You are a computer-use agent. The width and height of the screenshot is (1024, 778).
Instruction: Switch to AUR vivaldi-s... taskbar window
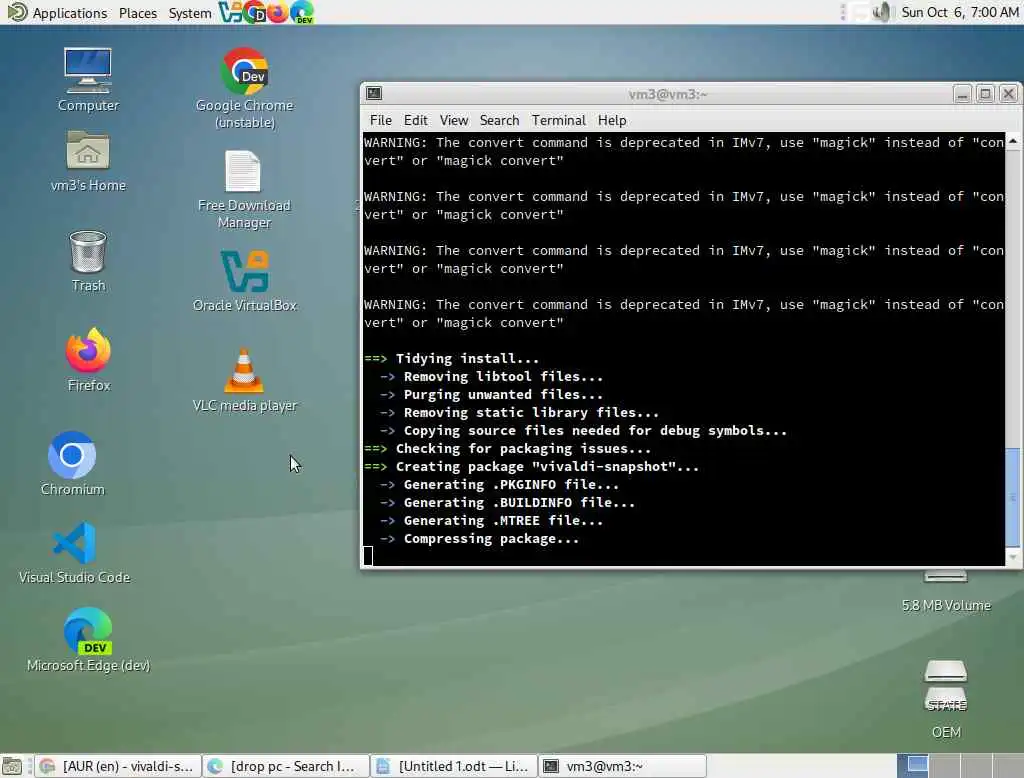(118, 766)
